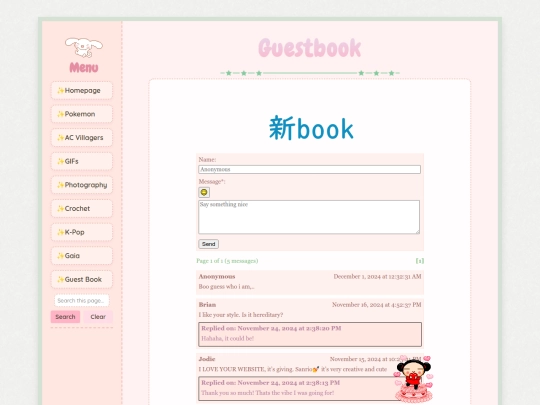Open the emoji picker in message form

(204, 192)
